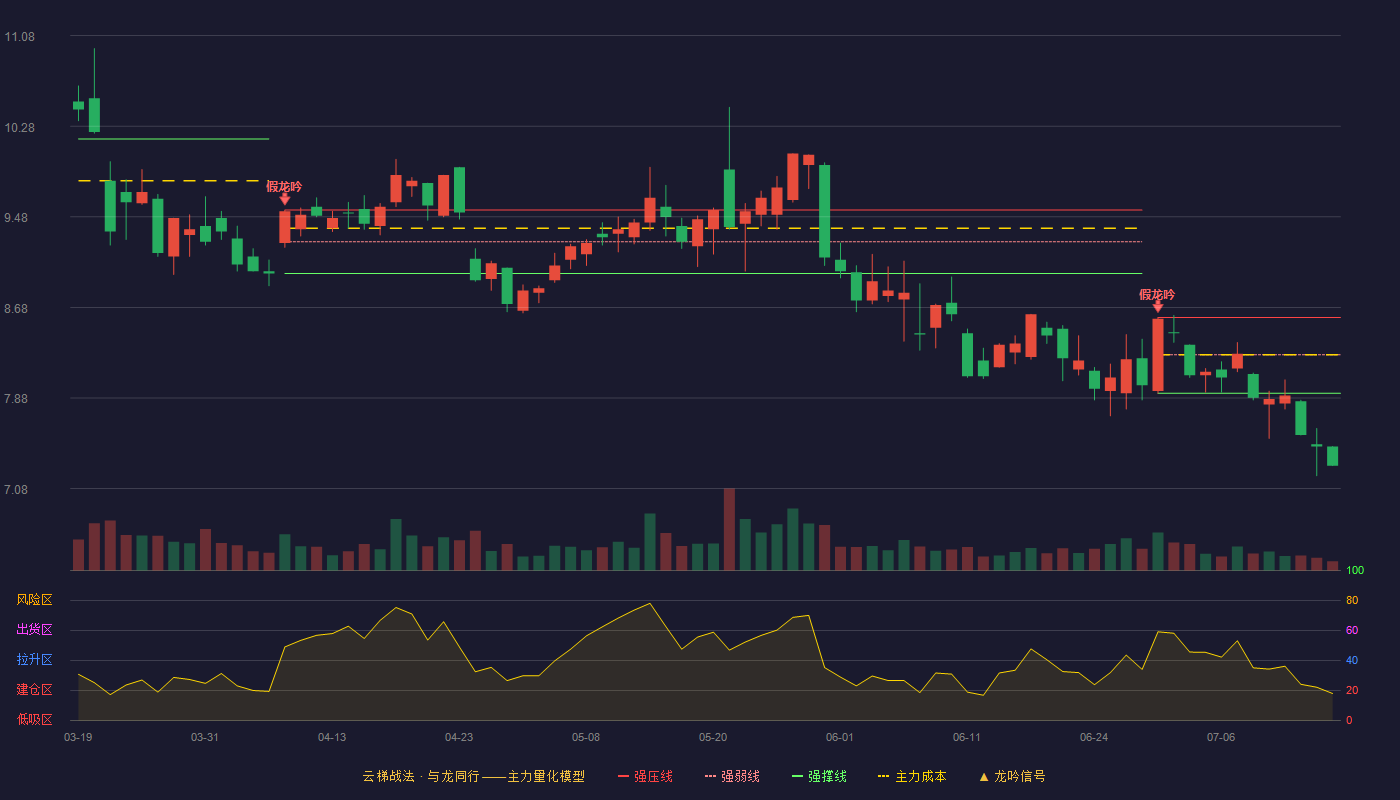Click the 04-23 date label
This screenshot has width=1400, height=800.
tap(459, 737)
